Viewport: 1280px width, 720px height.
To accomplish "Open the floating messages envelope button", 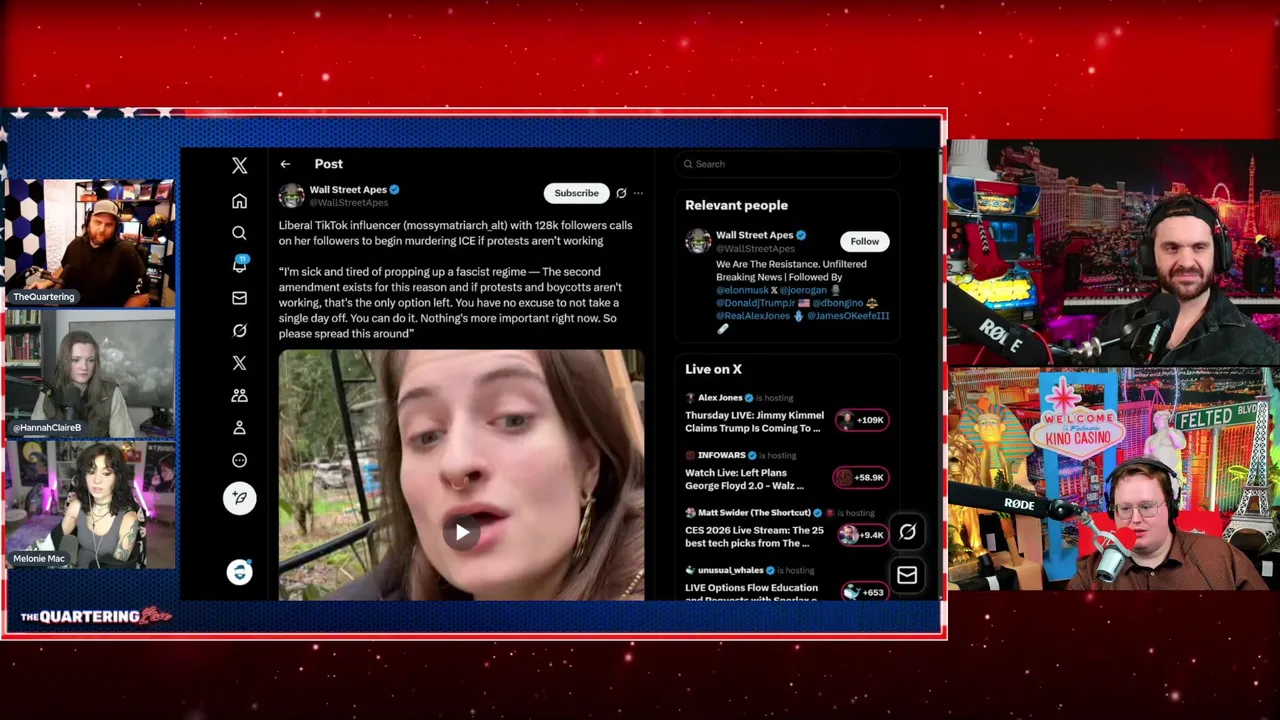I will (907, 575).
